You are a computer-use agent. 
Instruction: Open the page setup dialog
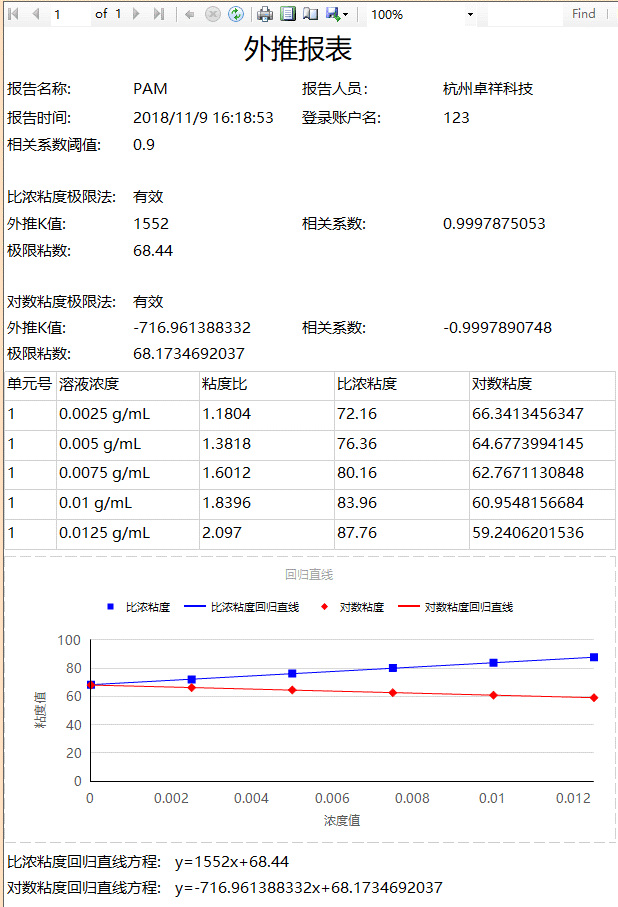pos(310,14)
